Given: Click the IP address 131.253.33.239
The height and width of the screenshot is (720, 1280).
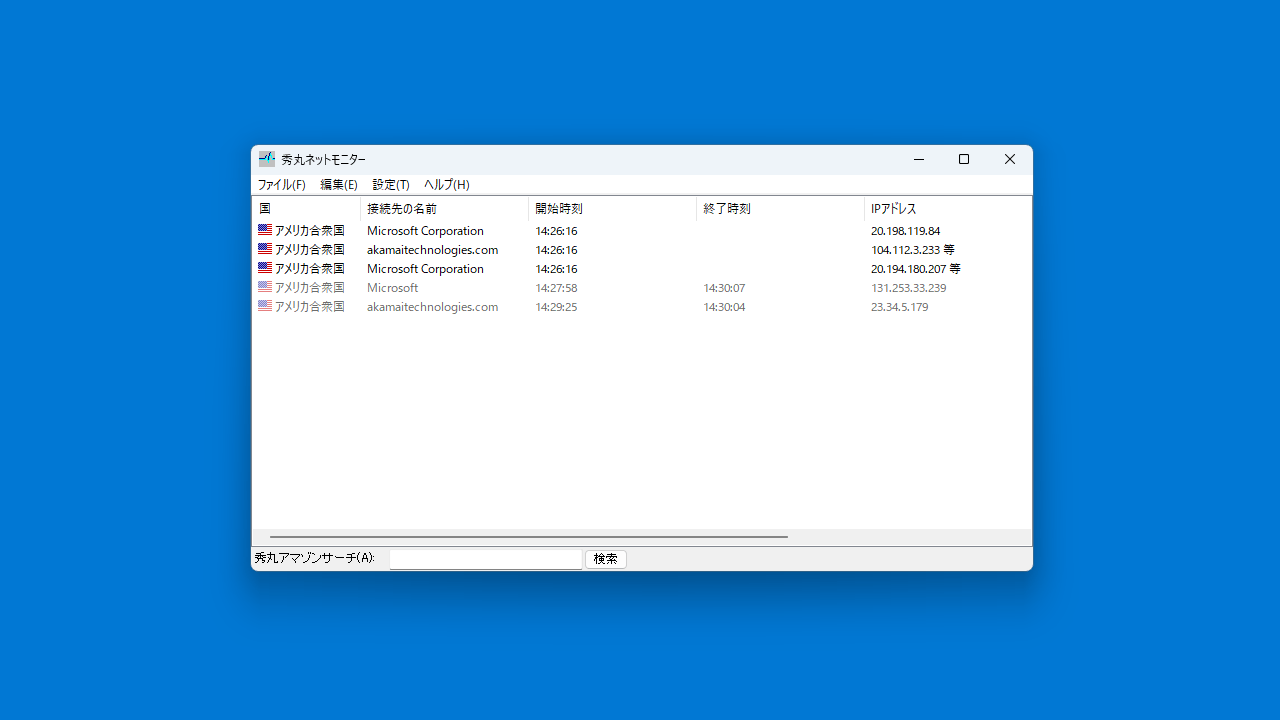Looking at the screenshot, I should 908,288.
